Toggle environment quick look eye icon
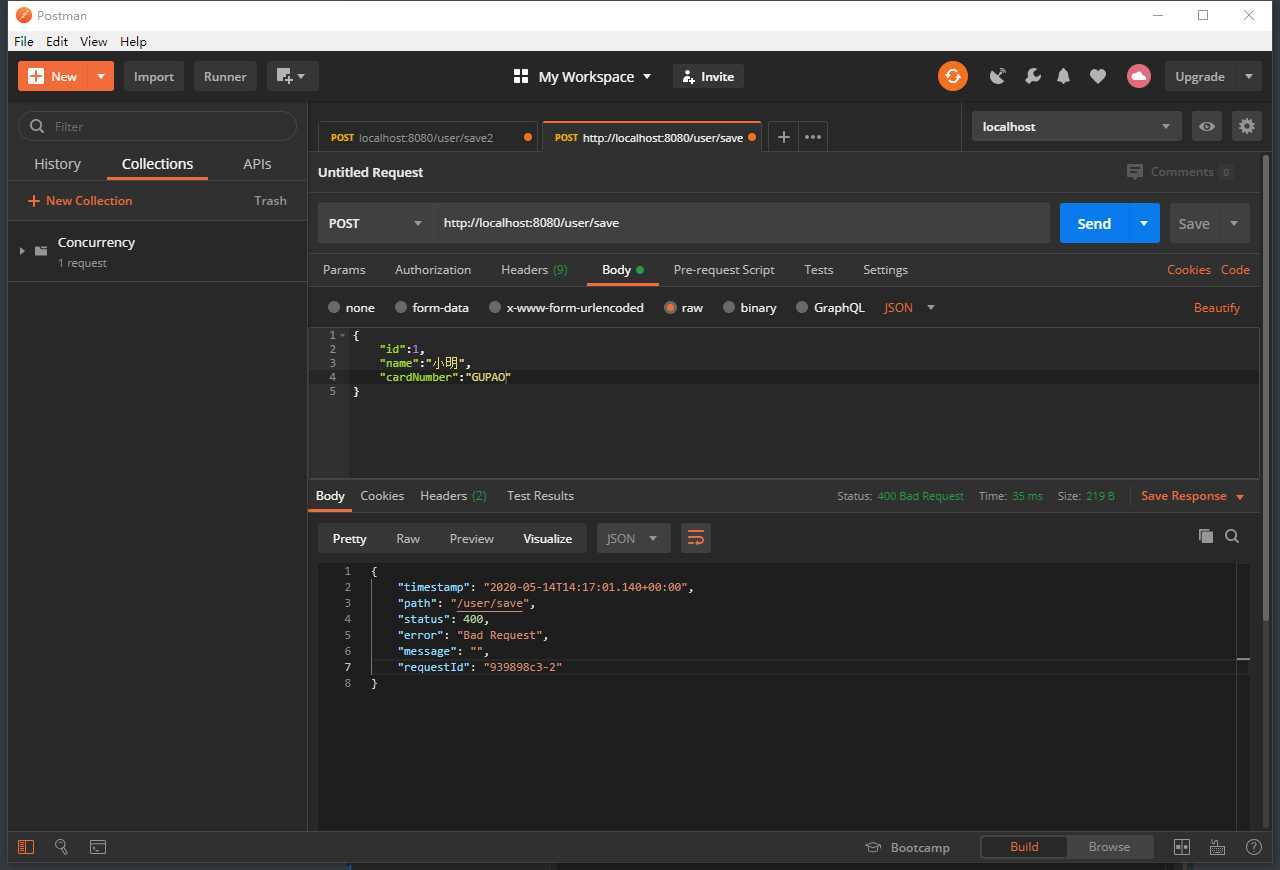This screenshot has width=1280, height=870. 1207,126
